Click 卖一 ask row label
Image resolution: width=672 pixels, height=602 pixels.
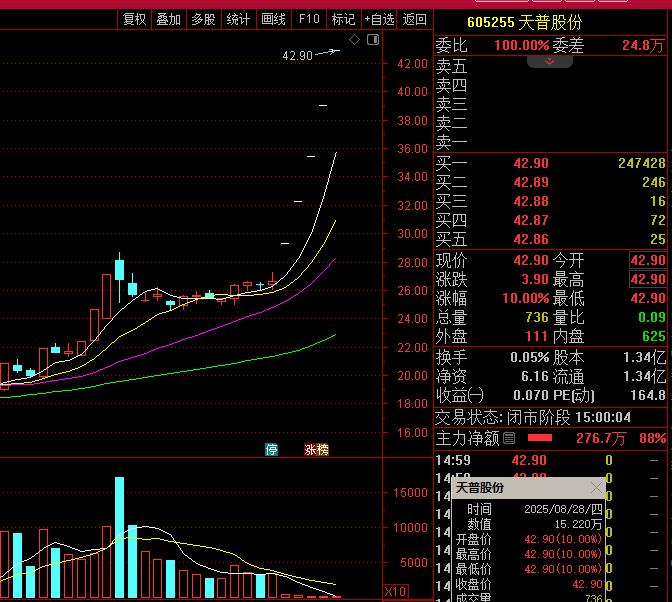coord(451,142)
